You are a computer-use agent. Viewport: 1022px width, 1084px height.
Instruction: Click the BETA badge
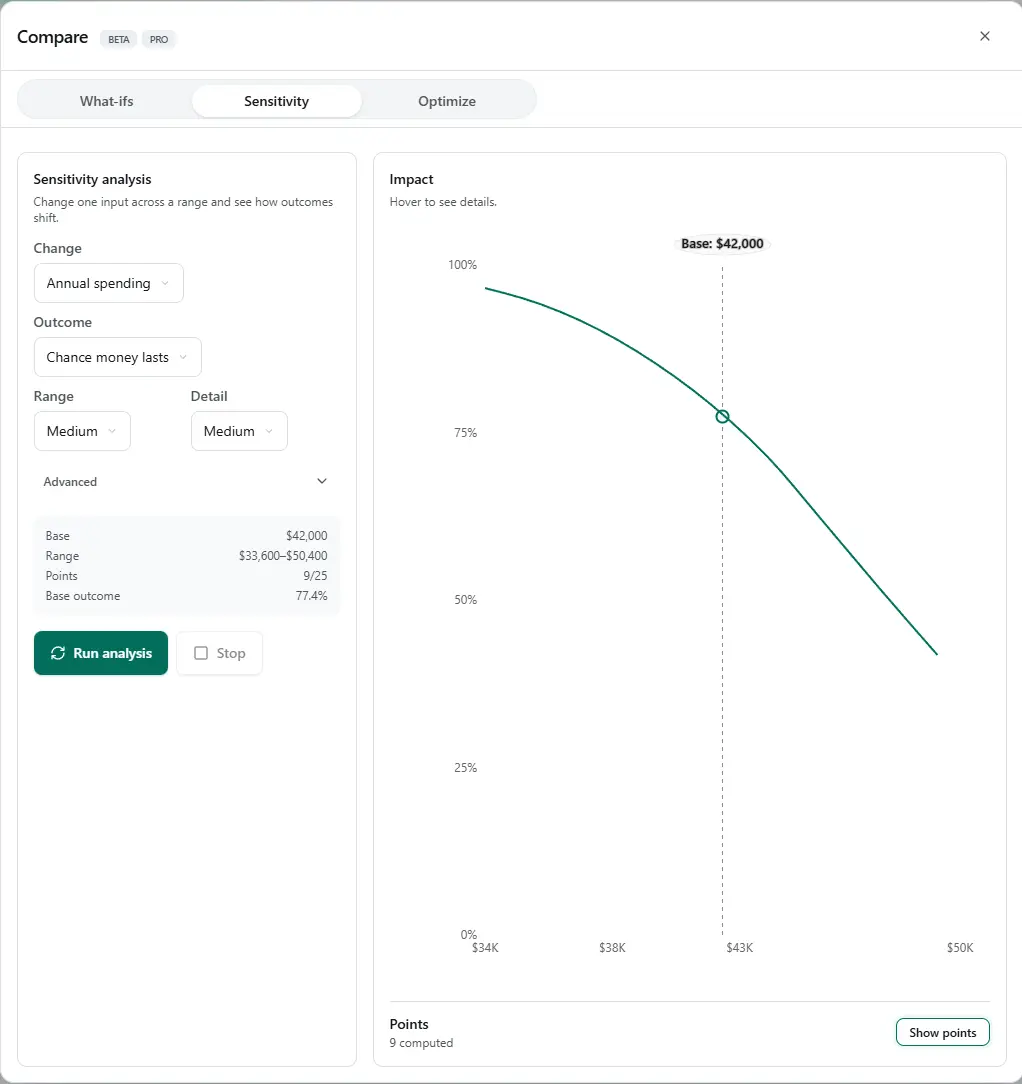click(x=119, y=39)
